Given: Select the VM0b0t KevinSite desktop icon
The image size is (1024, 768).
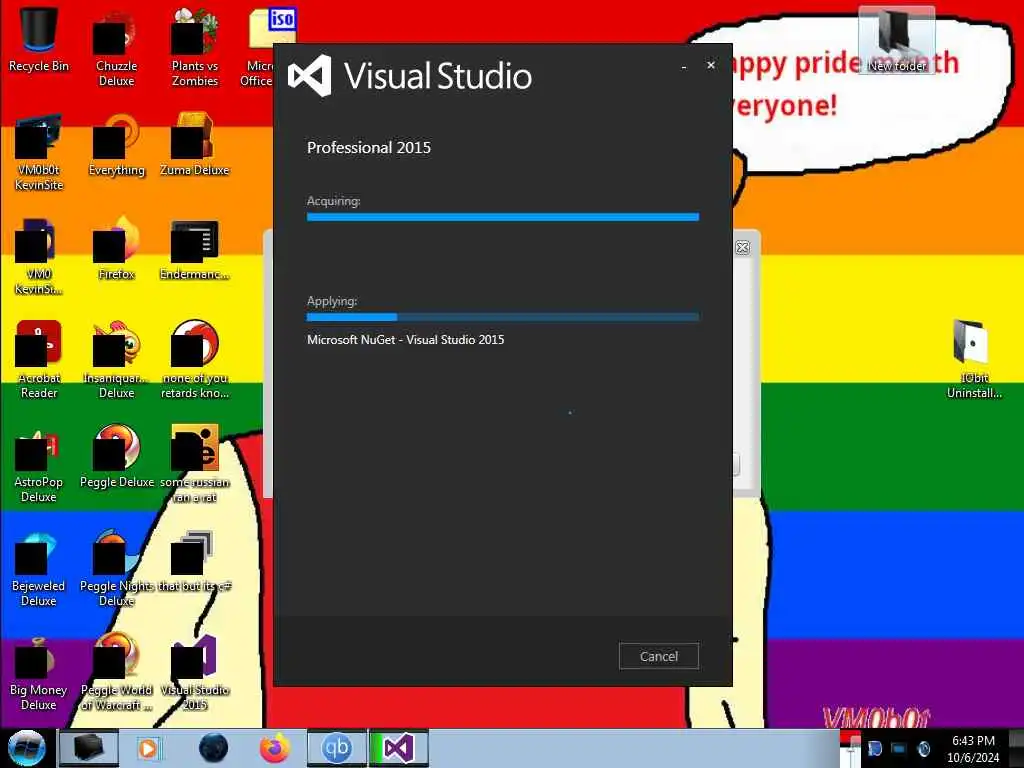Looking at the screenshot, I should [x=39, y=153].
